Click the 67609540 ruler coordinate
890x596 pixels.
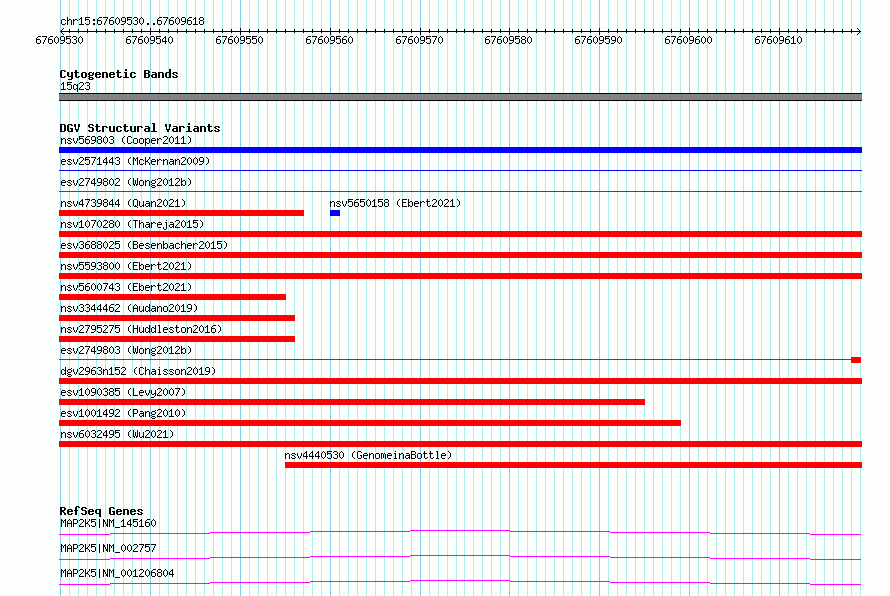coord(149,40)
